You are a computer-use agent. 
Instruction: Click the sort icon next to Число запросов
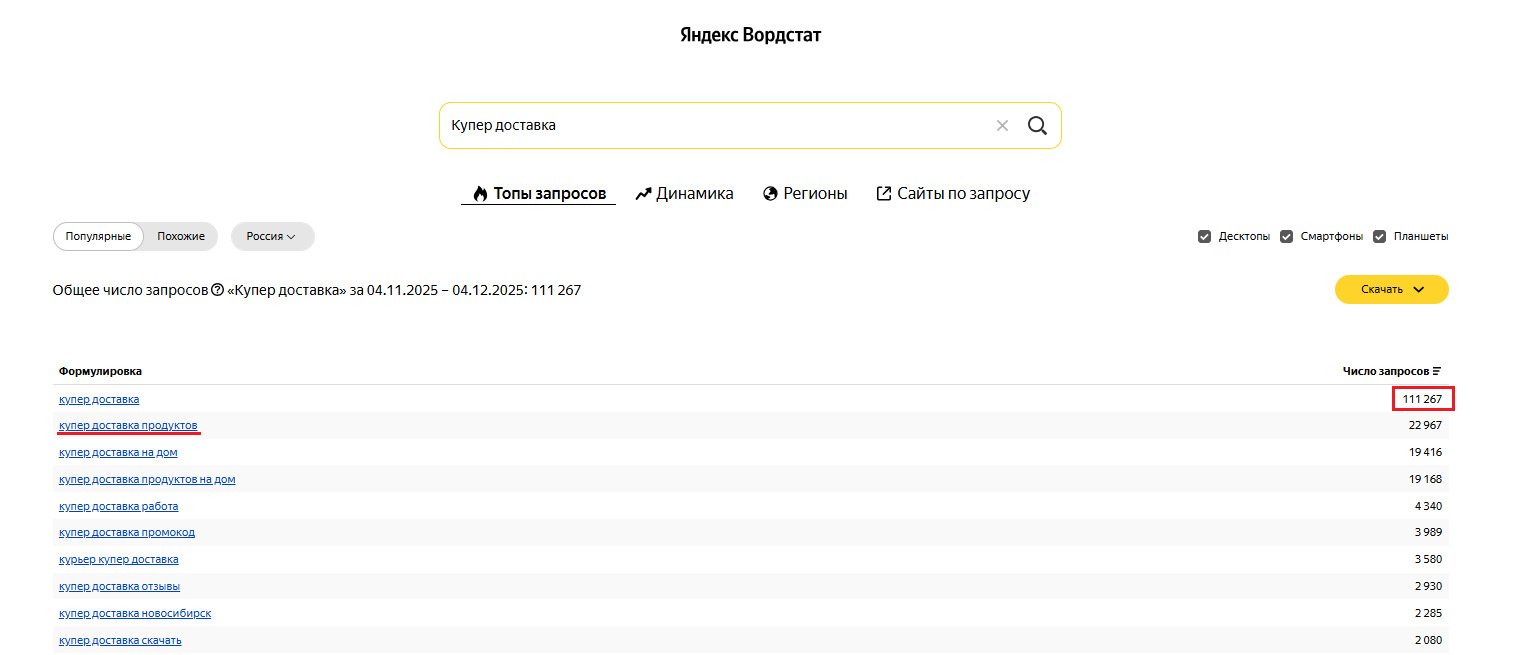tap(1437, 370)
